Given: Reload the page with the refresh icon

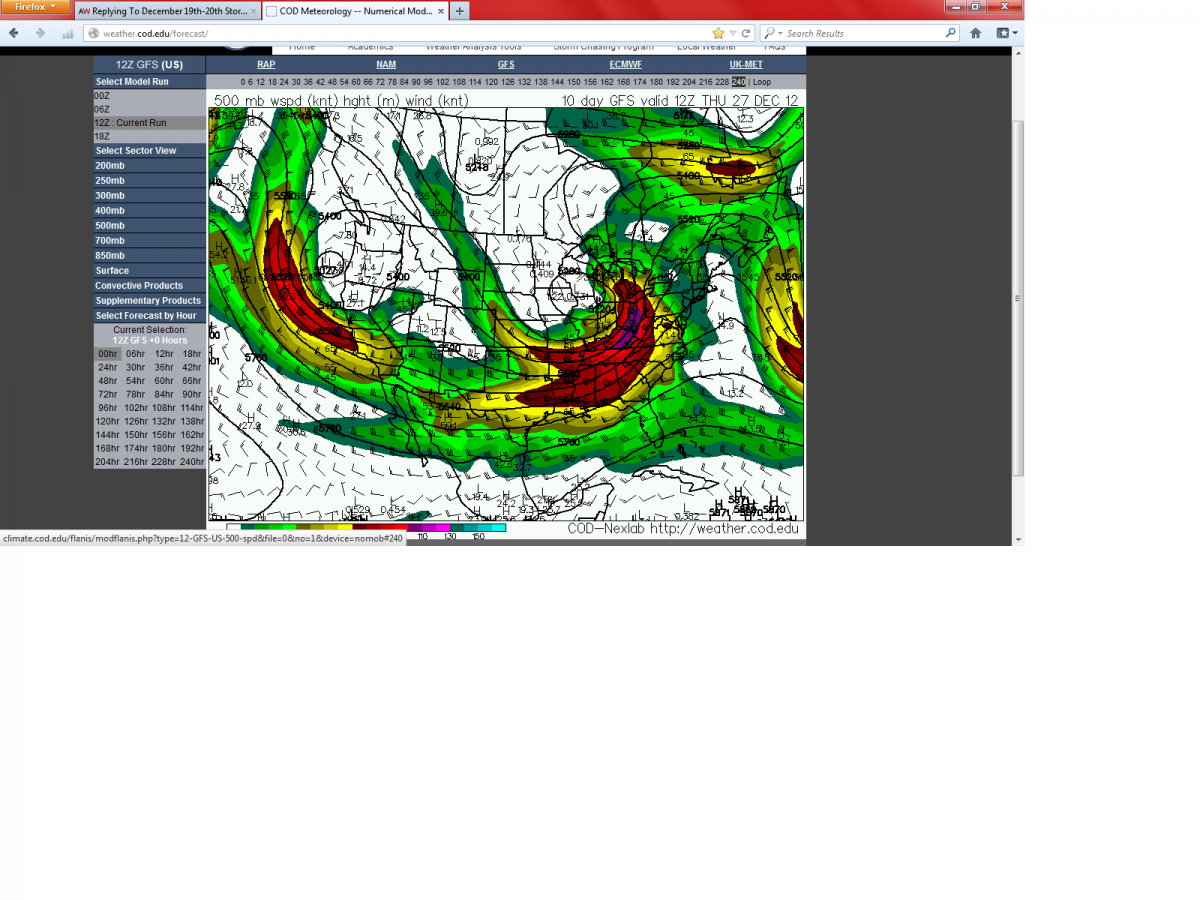Looking at the screenshot, I should pos(746,33).
